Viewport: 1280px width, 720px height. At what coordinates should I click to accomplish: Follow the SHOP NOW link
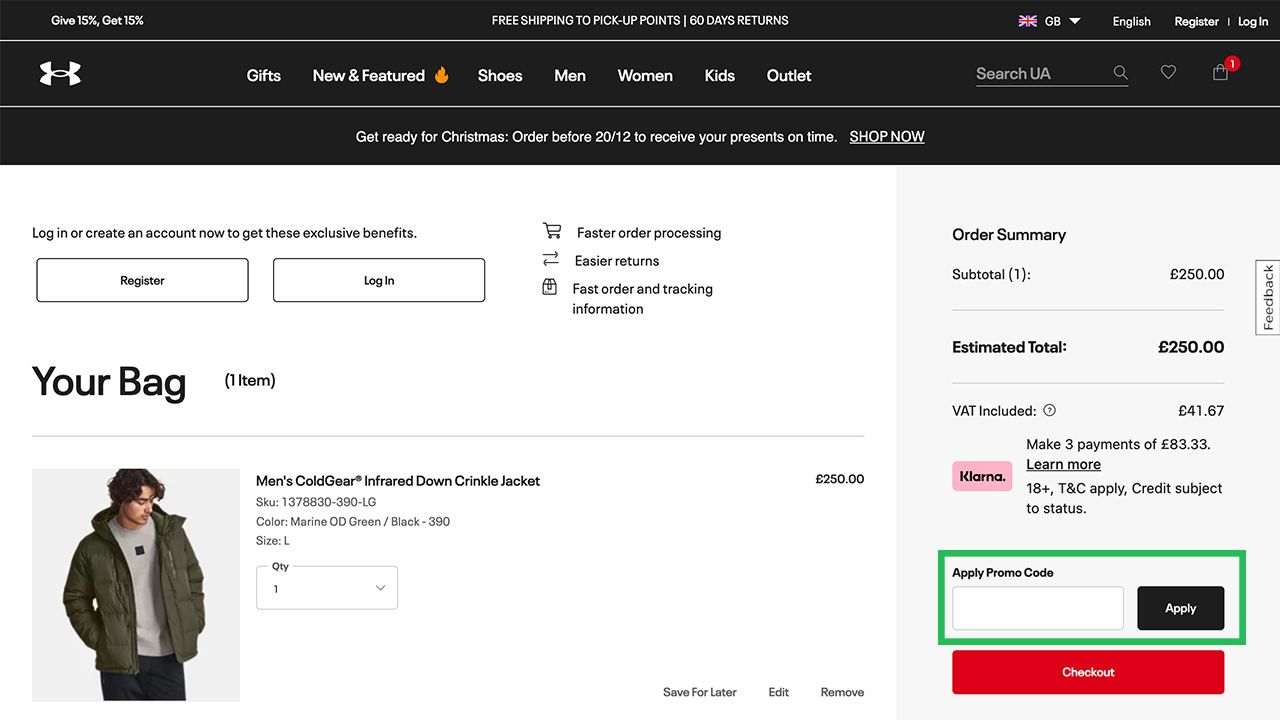click(887, 136)
